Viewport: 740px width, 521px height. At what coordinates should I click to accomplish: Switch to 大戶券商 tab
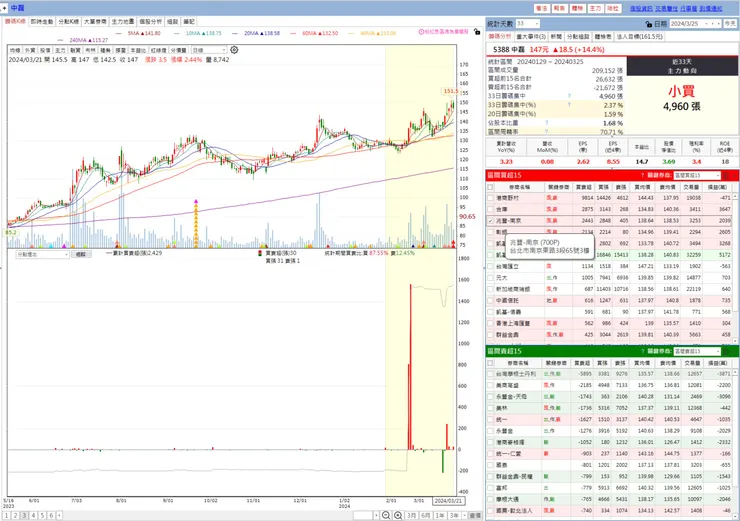tap(95, 22)
